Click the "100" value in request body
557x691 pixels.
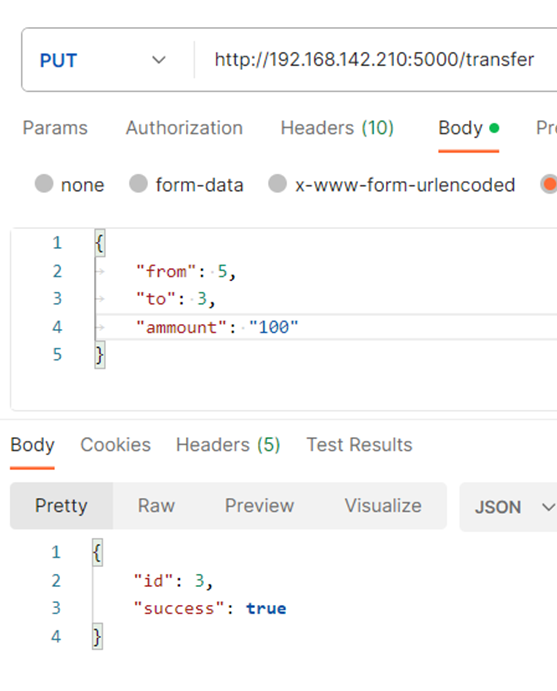tap(274, 327)
